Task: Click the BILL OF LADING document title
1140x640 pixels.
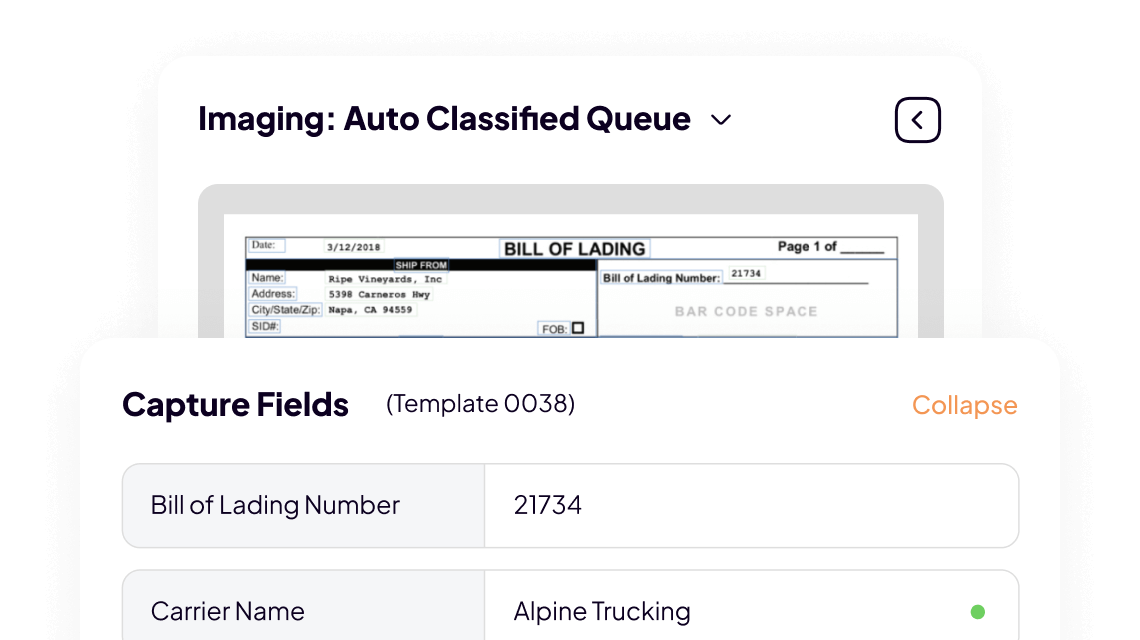Action: pos(575,249)
